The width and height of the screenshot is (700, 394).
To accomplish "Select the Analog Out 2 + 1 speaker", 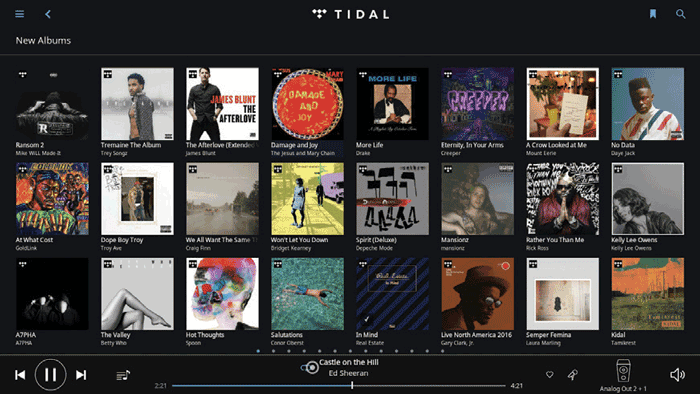I will [623, 375].
